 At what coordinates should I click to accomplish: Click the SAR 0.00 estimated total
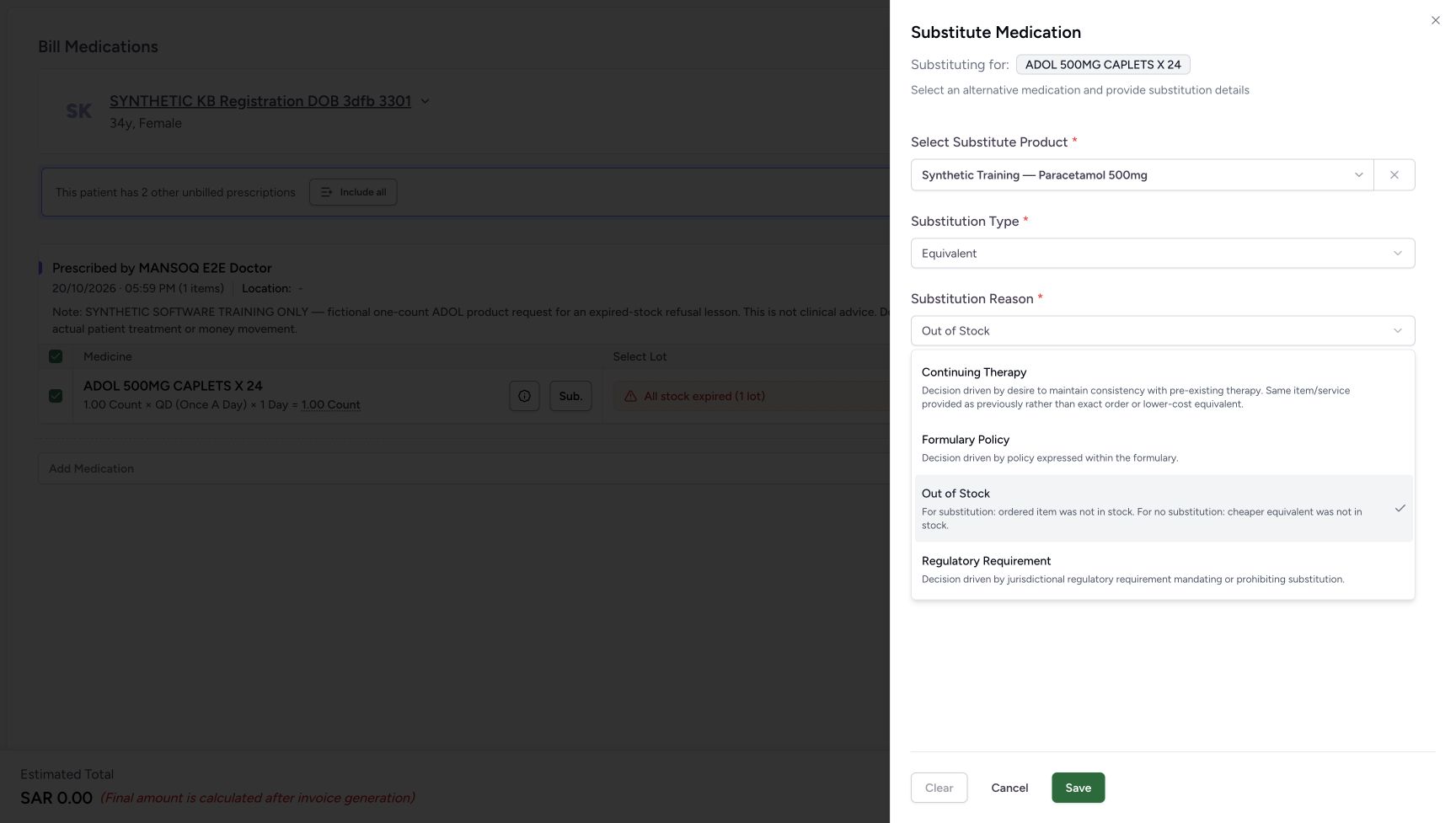(56, 798)
